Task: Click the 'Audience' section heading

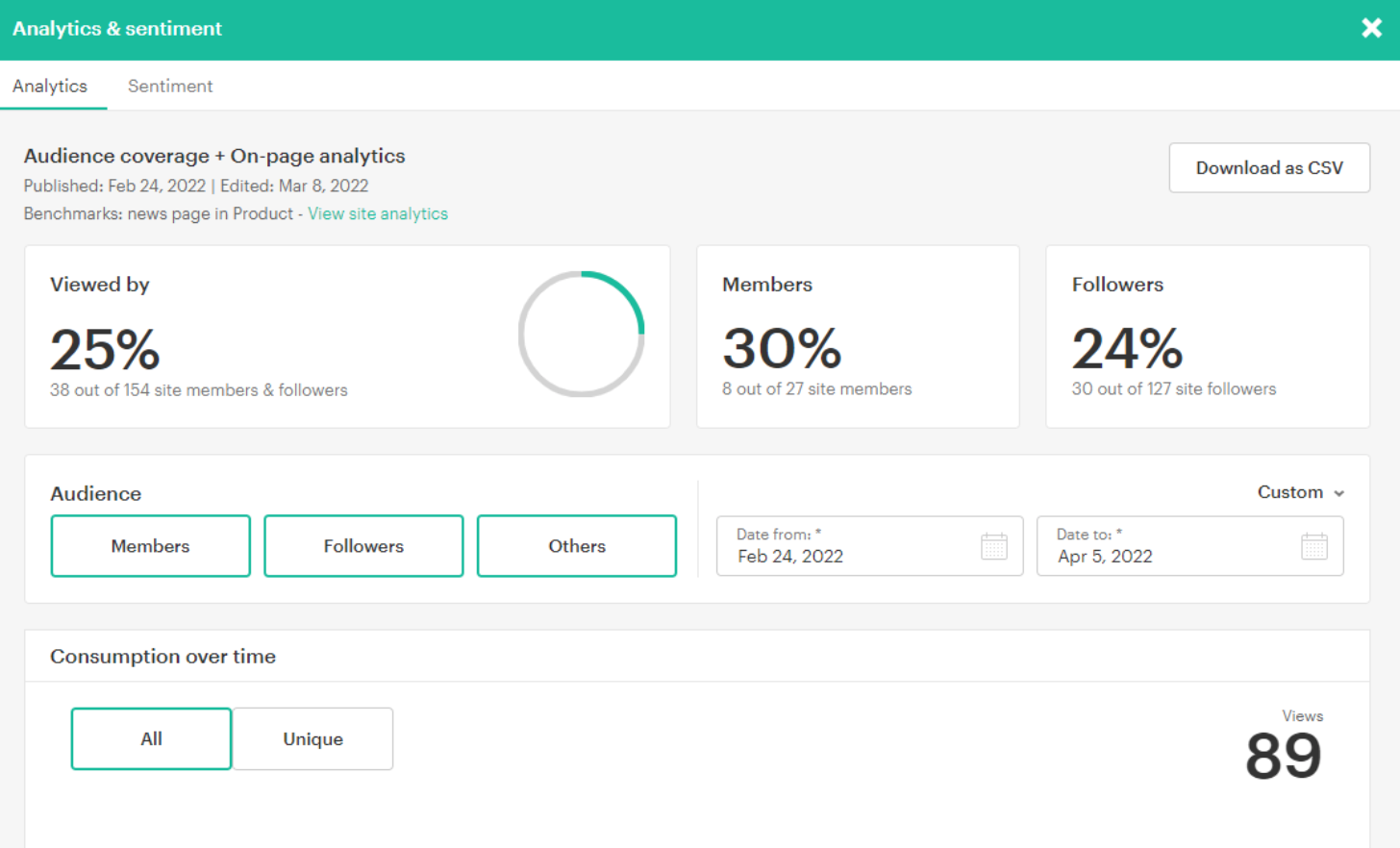Action: [x=95, y=493]
